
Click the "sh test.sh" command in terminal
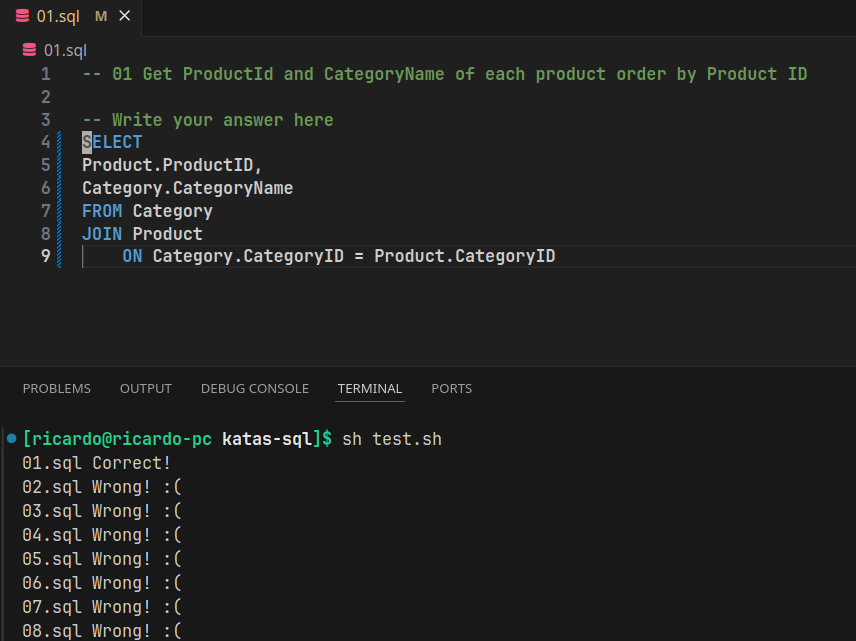click(391, 439)
